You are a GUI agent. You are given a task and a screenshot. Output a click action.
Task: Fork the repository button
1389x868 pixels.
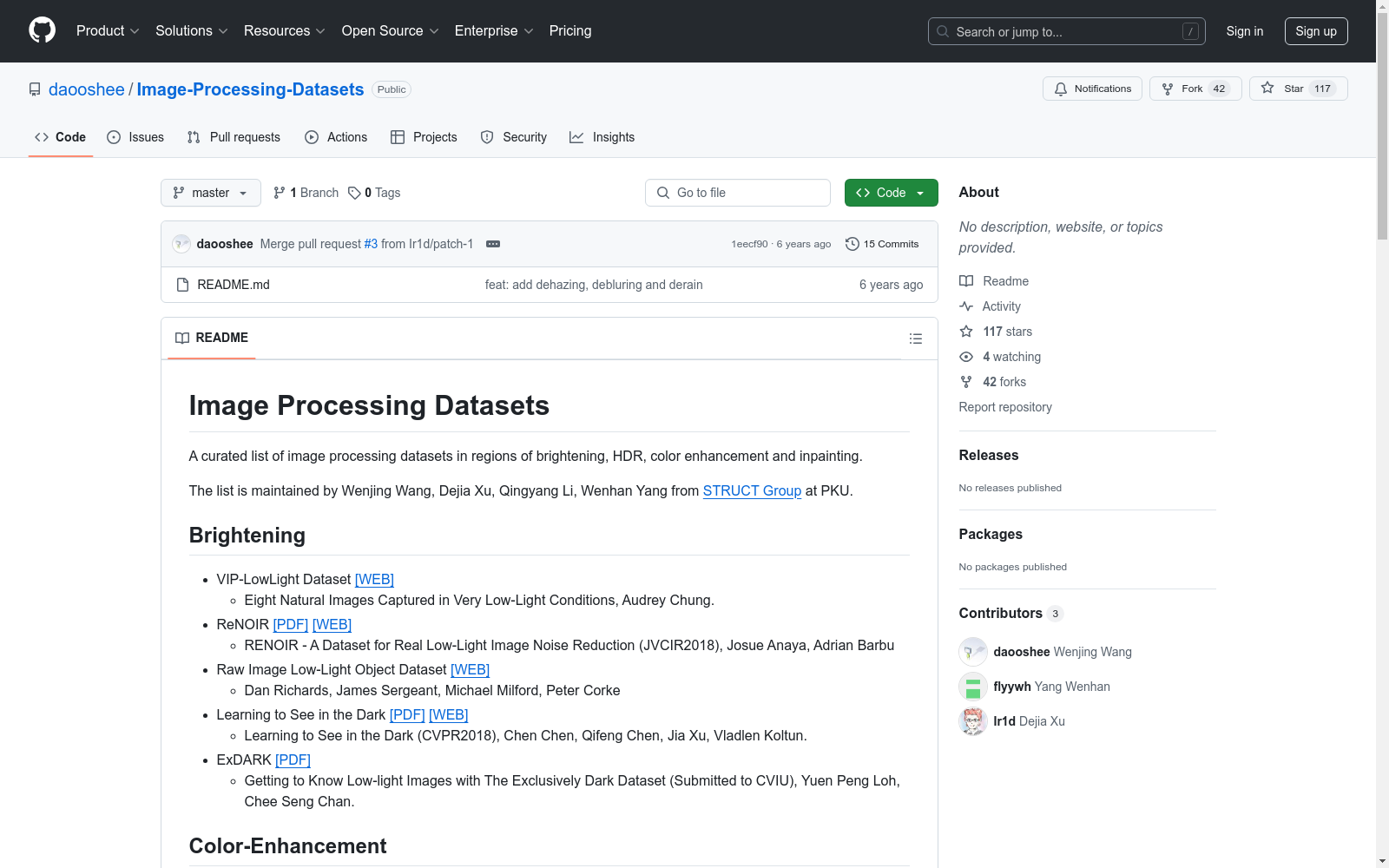click(1195, 89)
